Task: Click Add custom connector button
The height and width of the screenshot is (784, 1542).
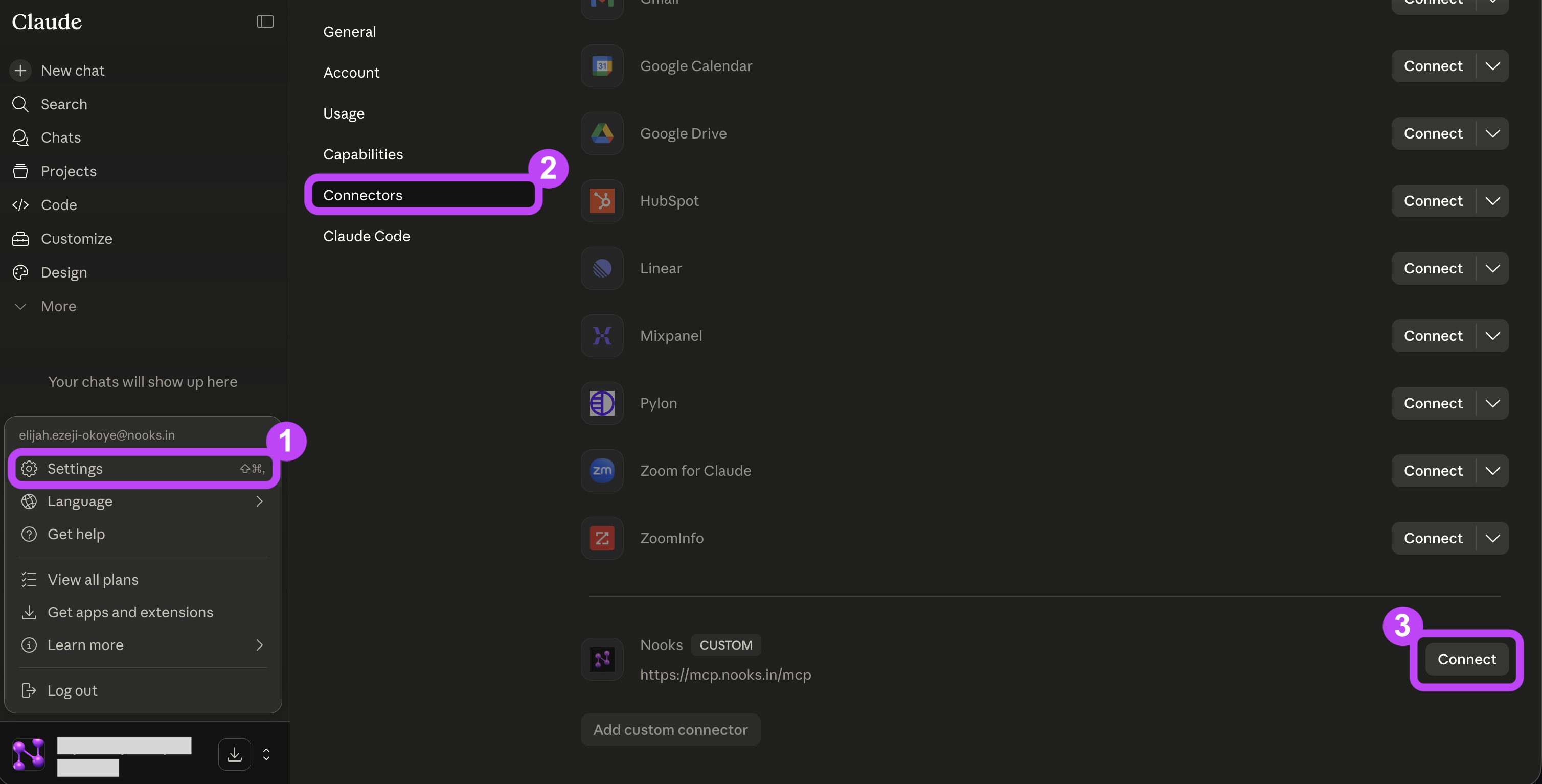Action: click(x=670, y=729)
